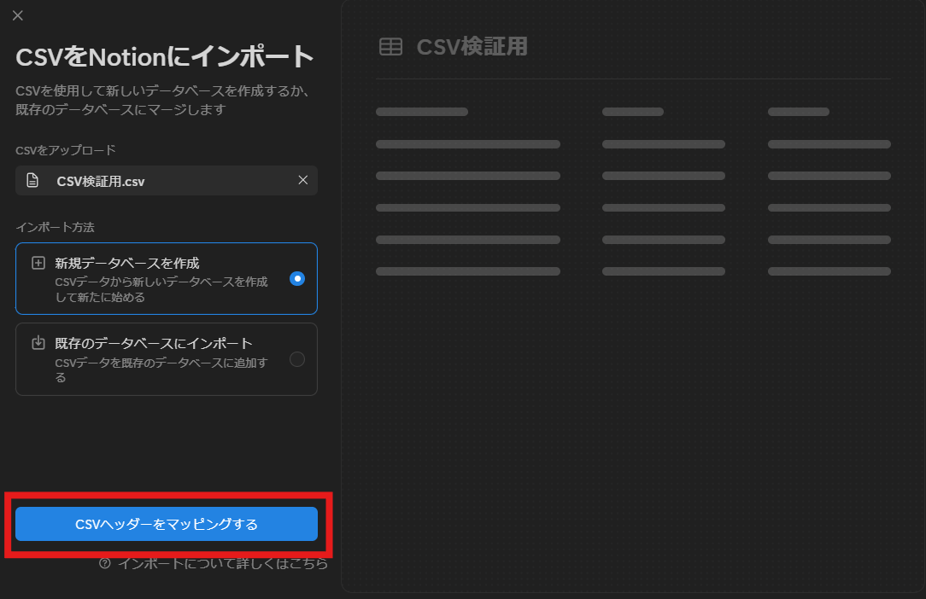The width and height of the screenshot is (926, 599).
Task: Click the CSVヘッダーをマッピングする button
Action: tap(167, 524)
